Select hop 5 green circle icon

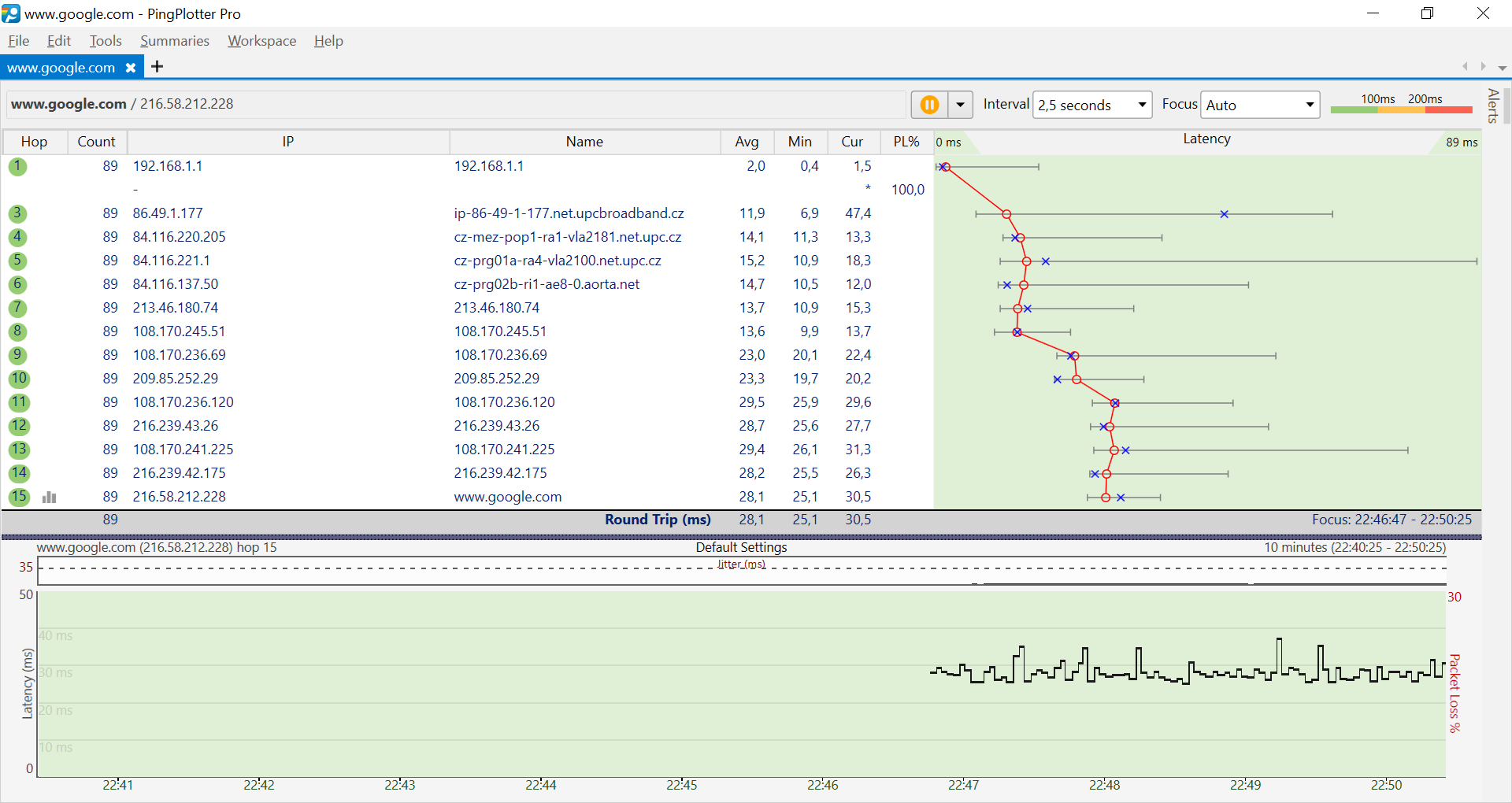coord(17,261)
